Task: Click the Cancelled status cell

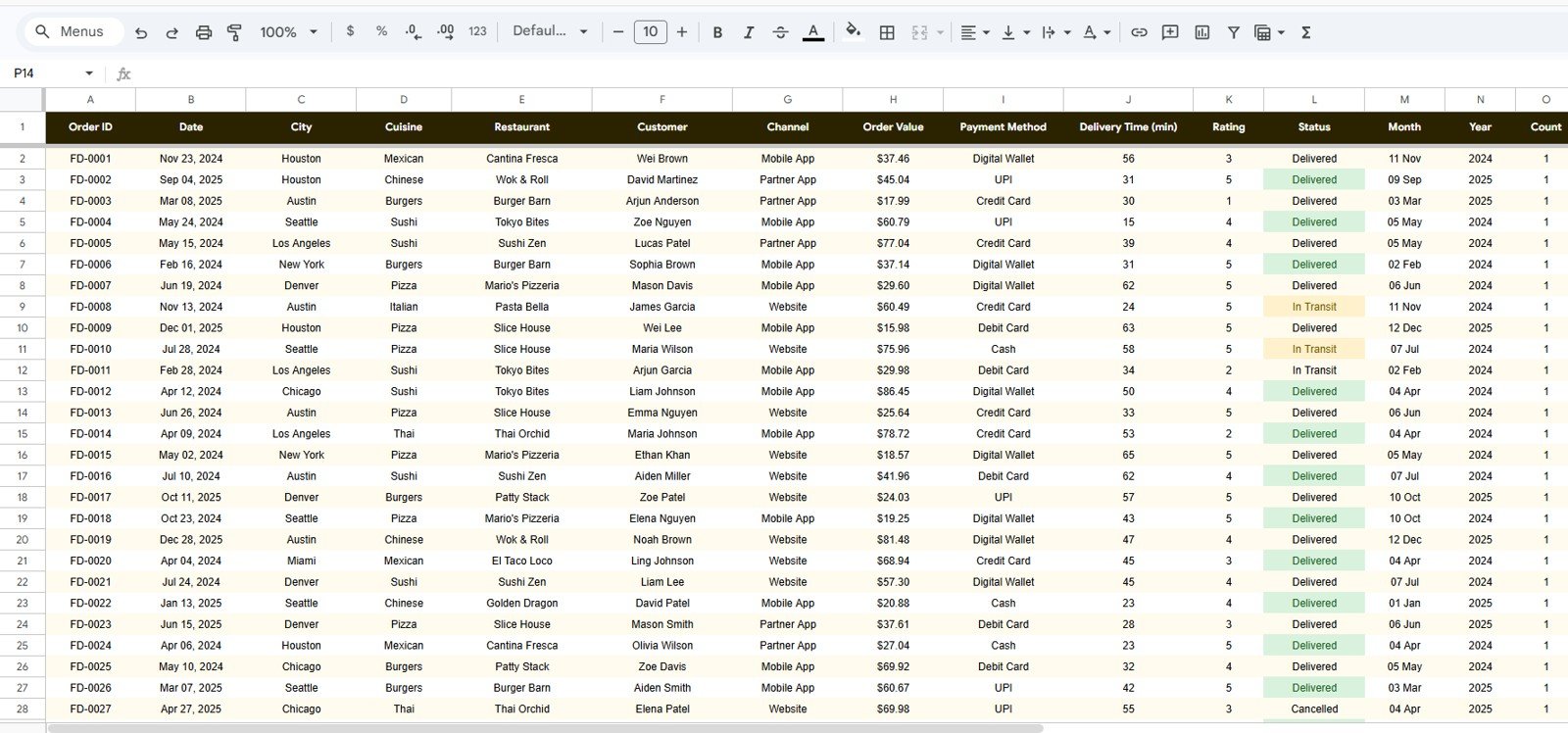Action: click(x=1314, y=709)
